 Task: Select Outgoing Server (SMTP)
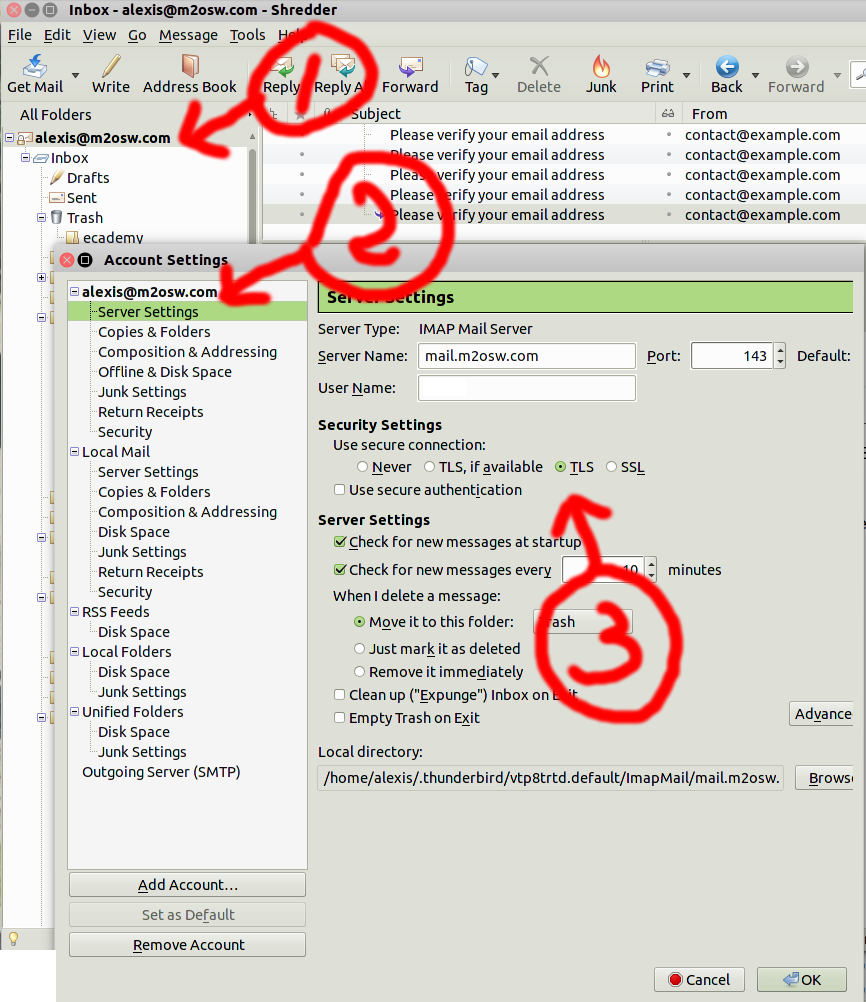click(x=161, y=772)
